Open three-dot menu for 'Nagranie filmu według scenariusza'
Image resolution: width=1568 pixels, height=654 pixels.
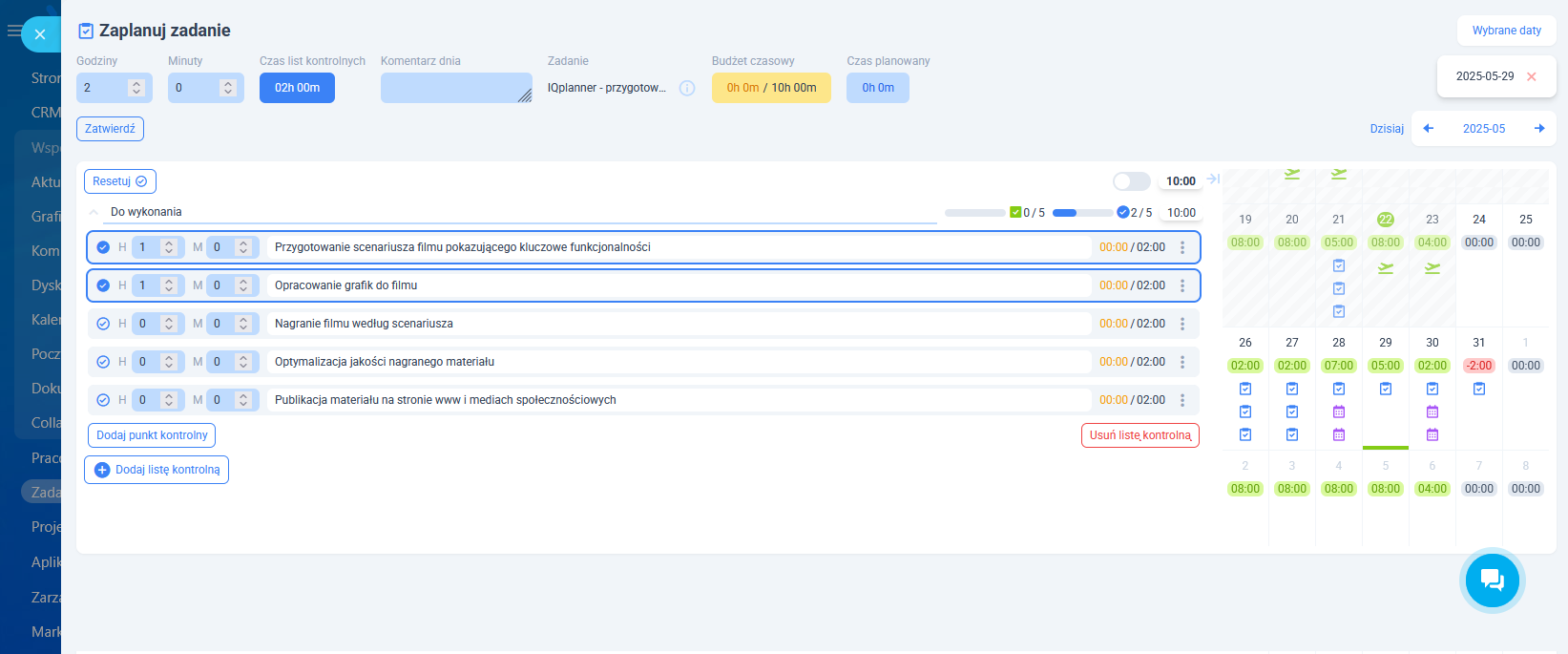click(1182, 324)
